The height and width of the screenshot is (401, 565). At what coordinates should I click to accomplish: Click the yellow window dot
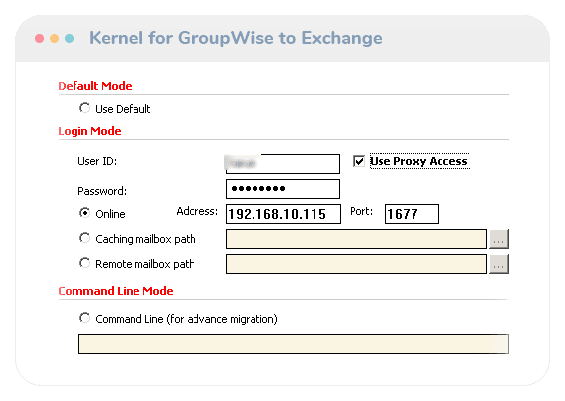point(54,39)
